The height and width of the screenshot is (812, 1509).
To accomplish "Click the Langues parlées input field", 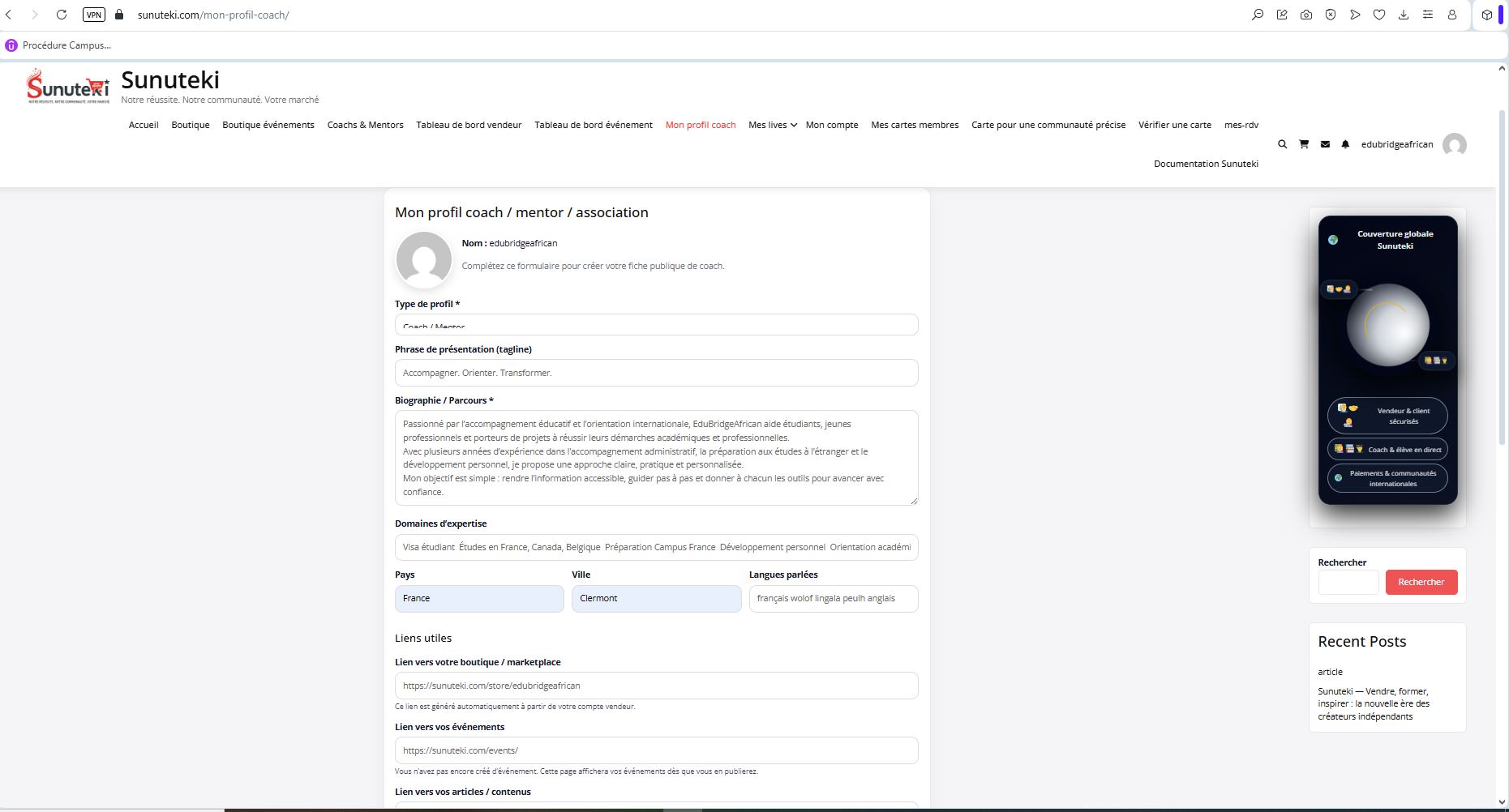I will pos(833,599).
